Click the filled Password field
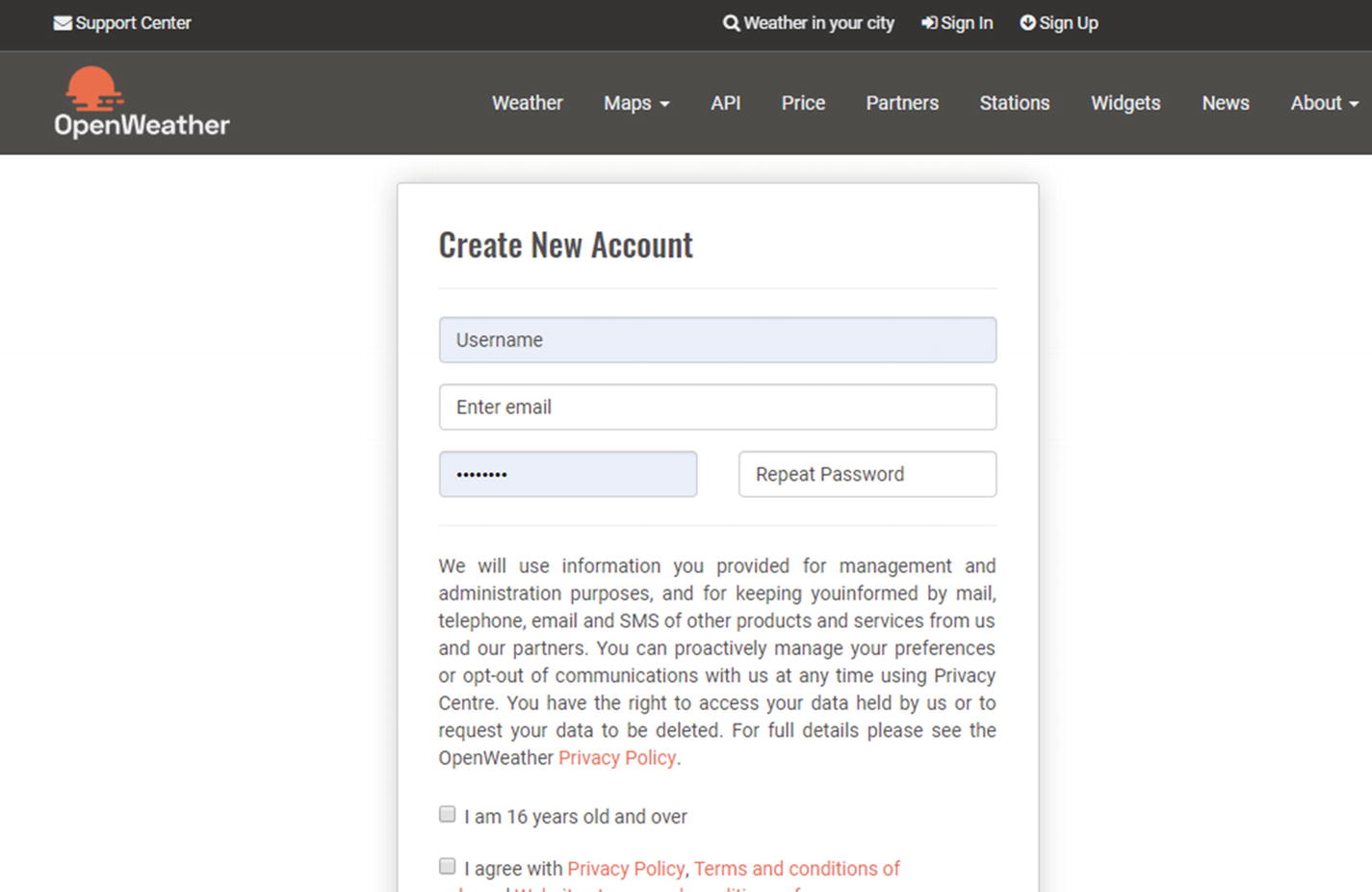The height and width of the screenshot is (892, 1372). [568, 474]
